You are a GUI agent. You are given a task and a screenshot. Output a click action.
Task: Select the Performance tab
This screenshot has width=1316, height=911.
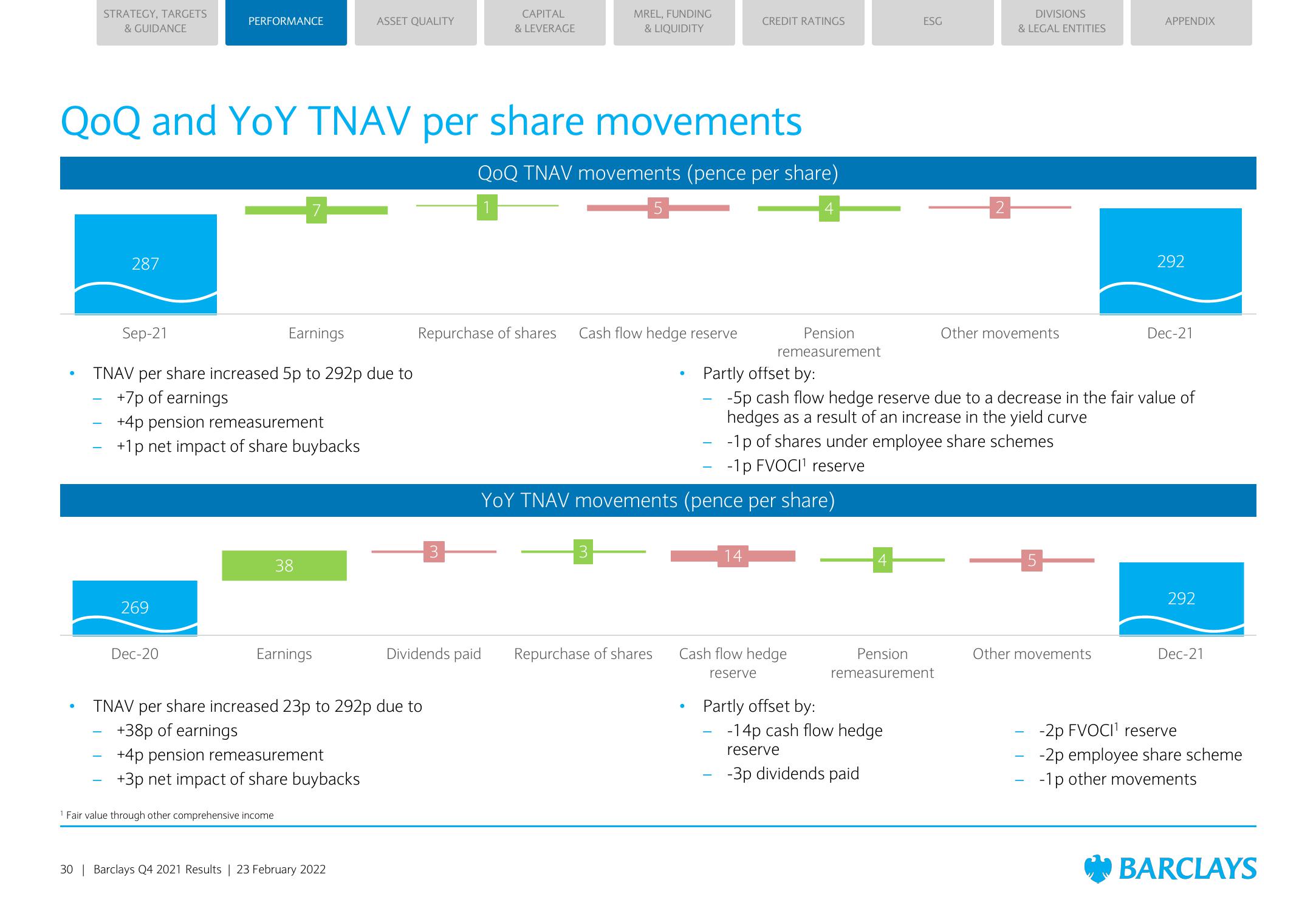pyautogui.click(x=286, y=22)
